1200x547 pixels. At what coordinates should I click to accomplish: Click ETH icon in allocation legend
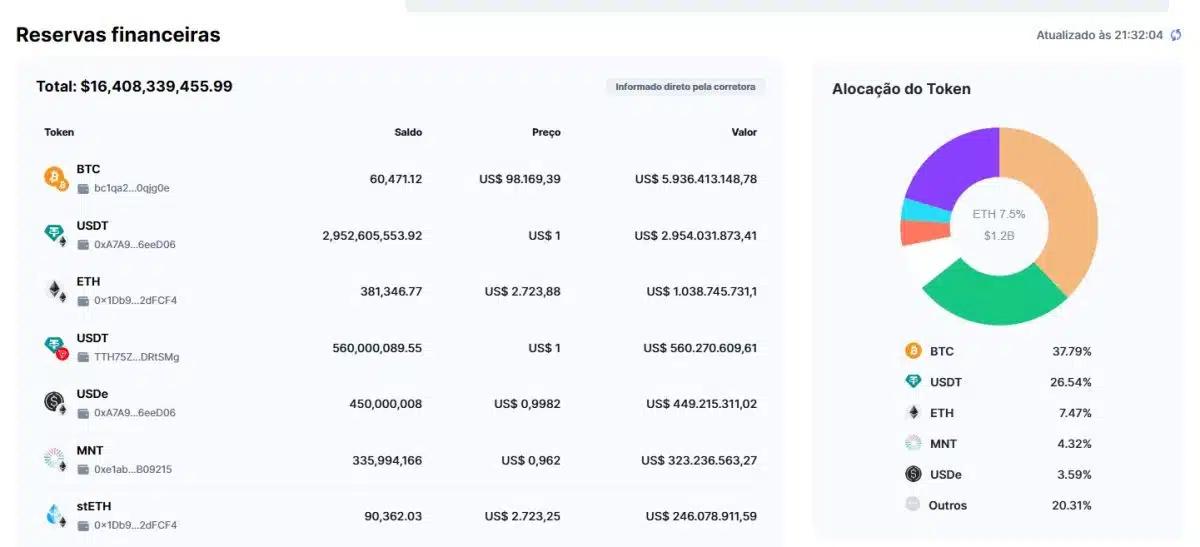coord(912,412)
